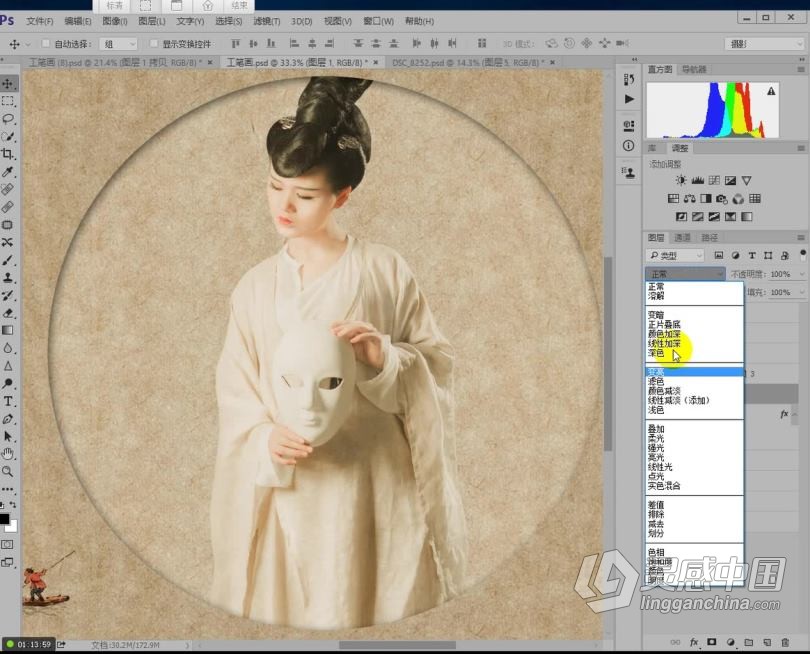Select the Crop tool

coord(8,154)
